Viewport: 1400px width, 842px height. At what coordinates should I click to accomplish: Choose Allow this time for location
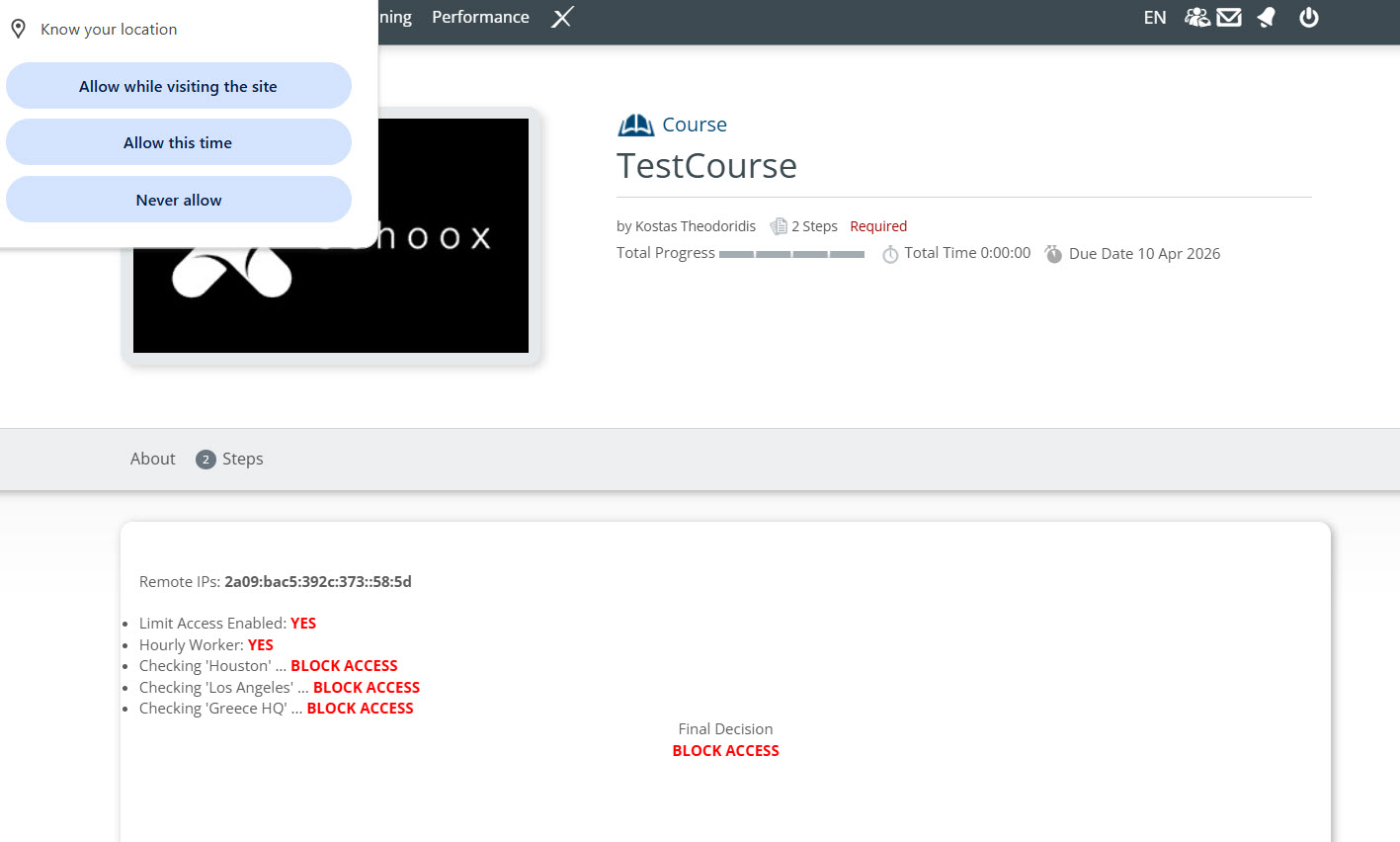[179, 142]
